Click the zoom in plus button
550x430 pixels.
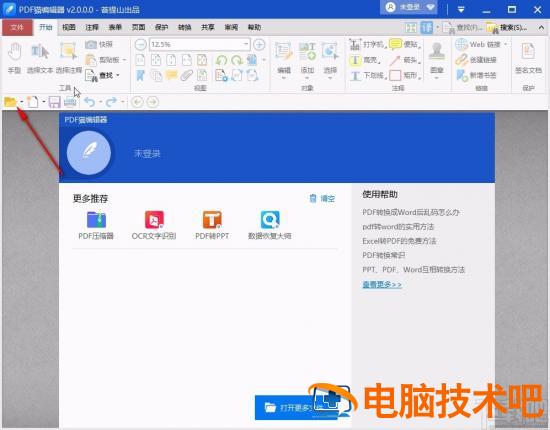pos(259,45)
